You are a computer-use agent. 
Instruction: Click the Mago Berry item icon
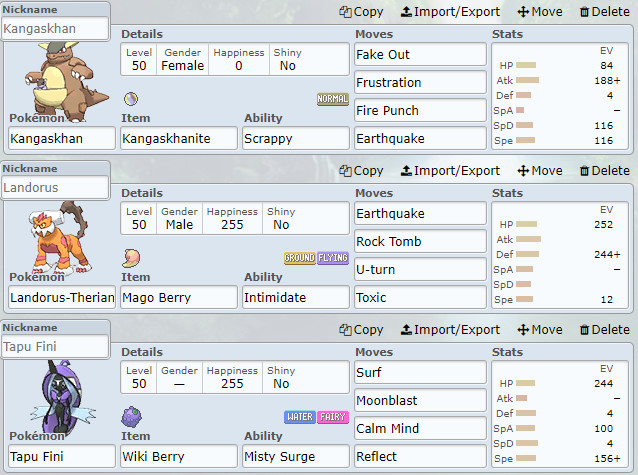[131, 258]
